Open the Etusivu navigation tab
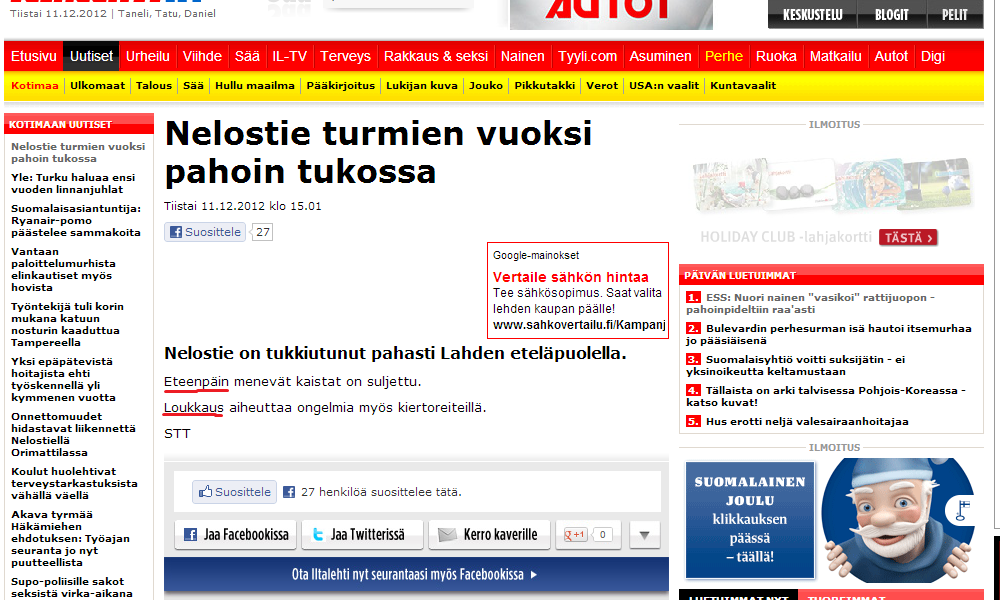The height and width of the screenshot is (600, 1000). (x=34, y=56)
